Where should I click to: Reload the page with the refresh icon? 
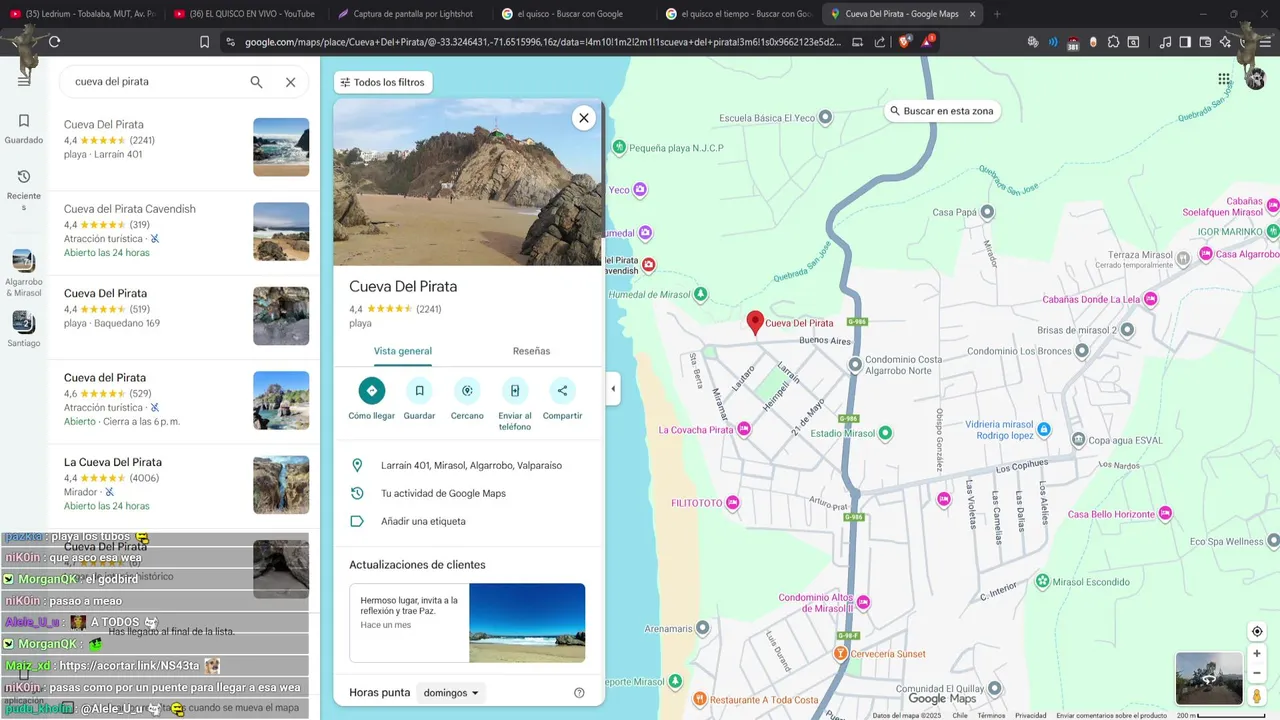click(54, 42)
